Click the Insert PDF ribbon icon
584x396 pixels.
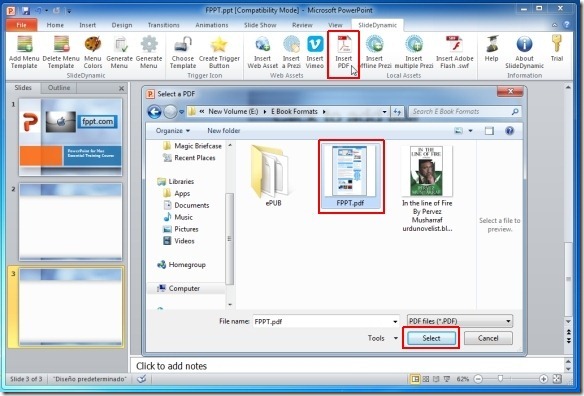click(344, 44)
